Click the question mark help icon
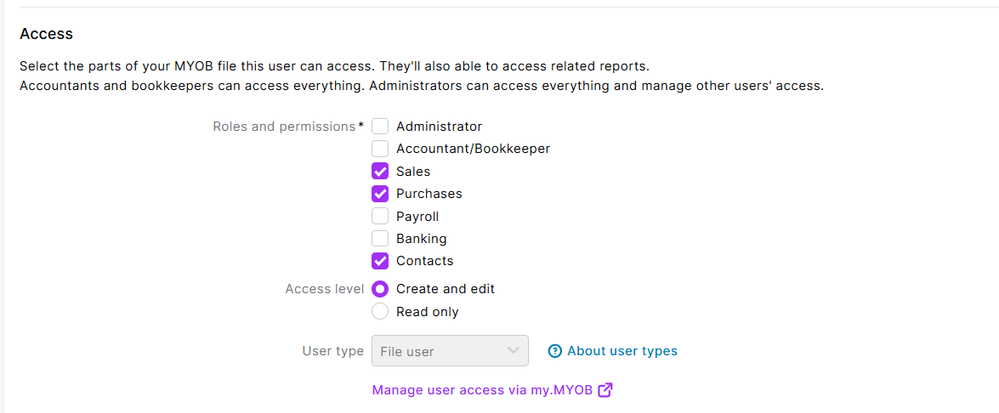 pyautogui.click(x=555, y=351)
